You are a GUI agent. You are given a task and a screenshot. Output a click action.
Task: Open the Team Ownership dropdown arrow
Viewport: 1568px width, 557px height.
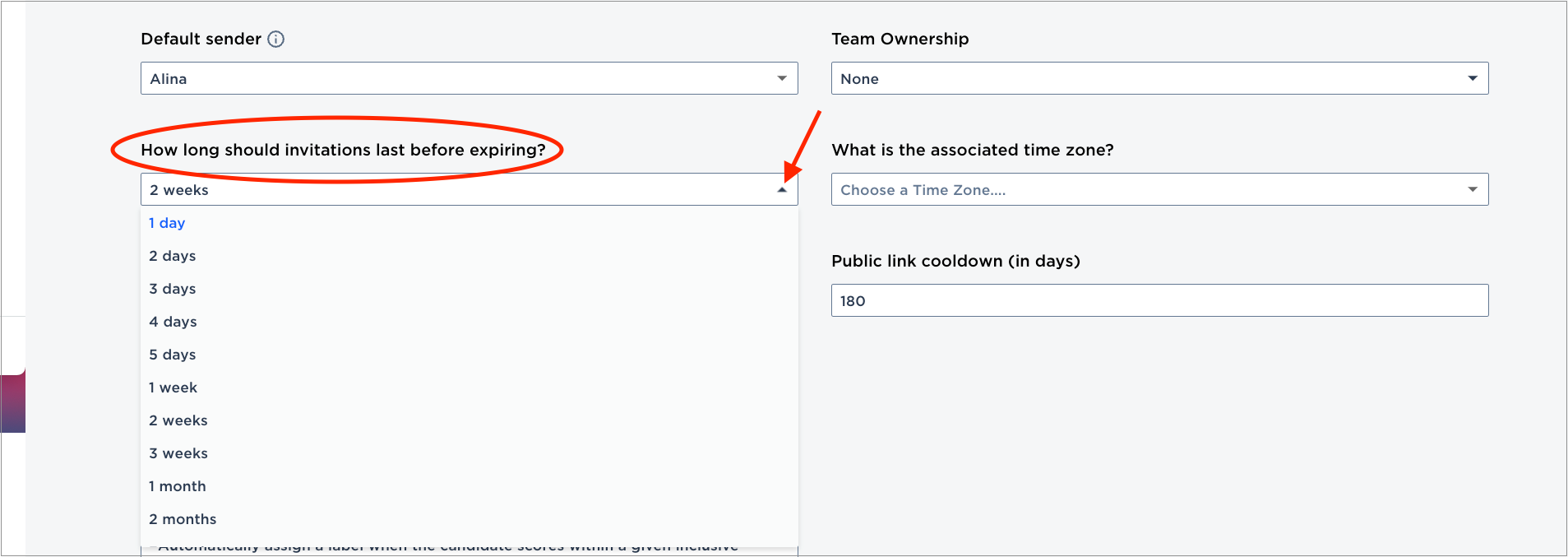[x=1473, y=78]
